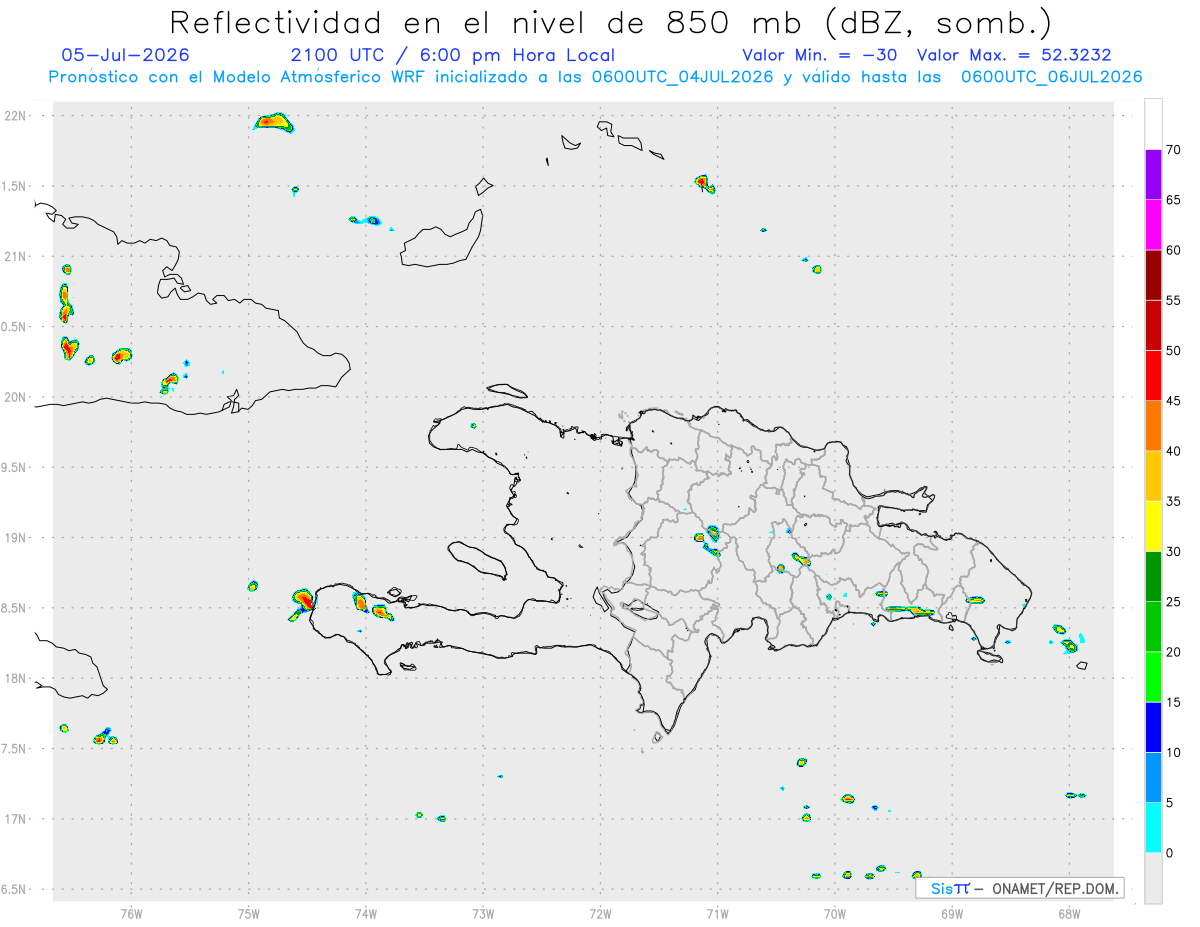Click the colorbar label '60'

coord(1174,250)
